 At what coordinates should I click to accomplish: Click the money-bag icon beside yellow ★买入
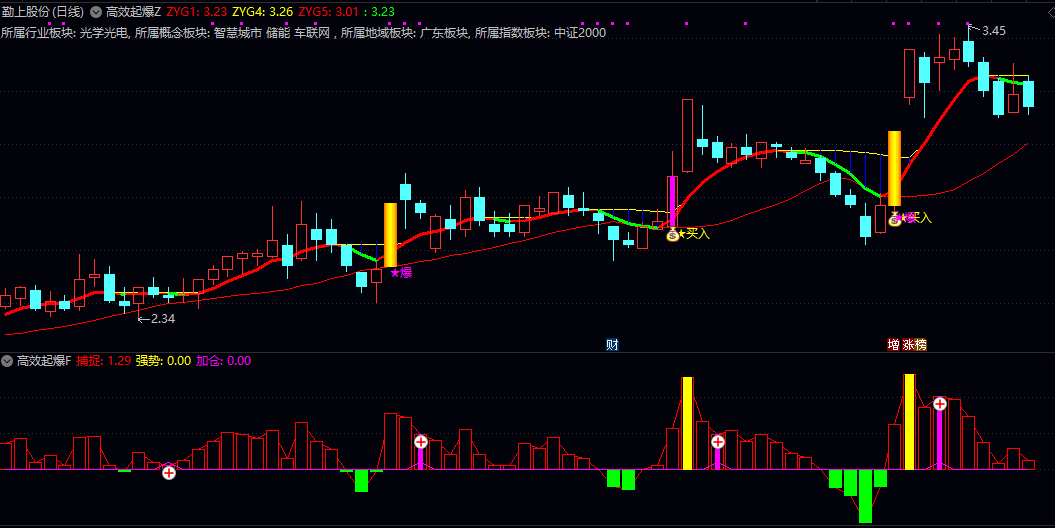point(672,235)
